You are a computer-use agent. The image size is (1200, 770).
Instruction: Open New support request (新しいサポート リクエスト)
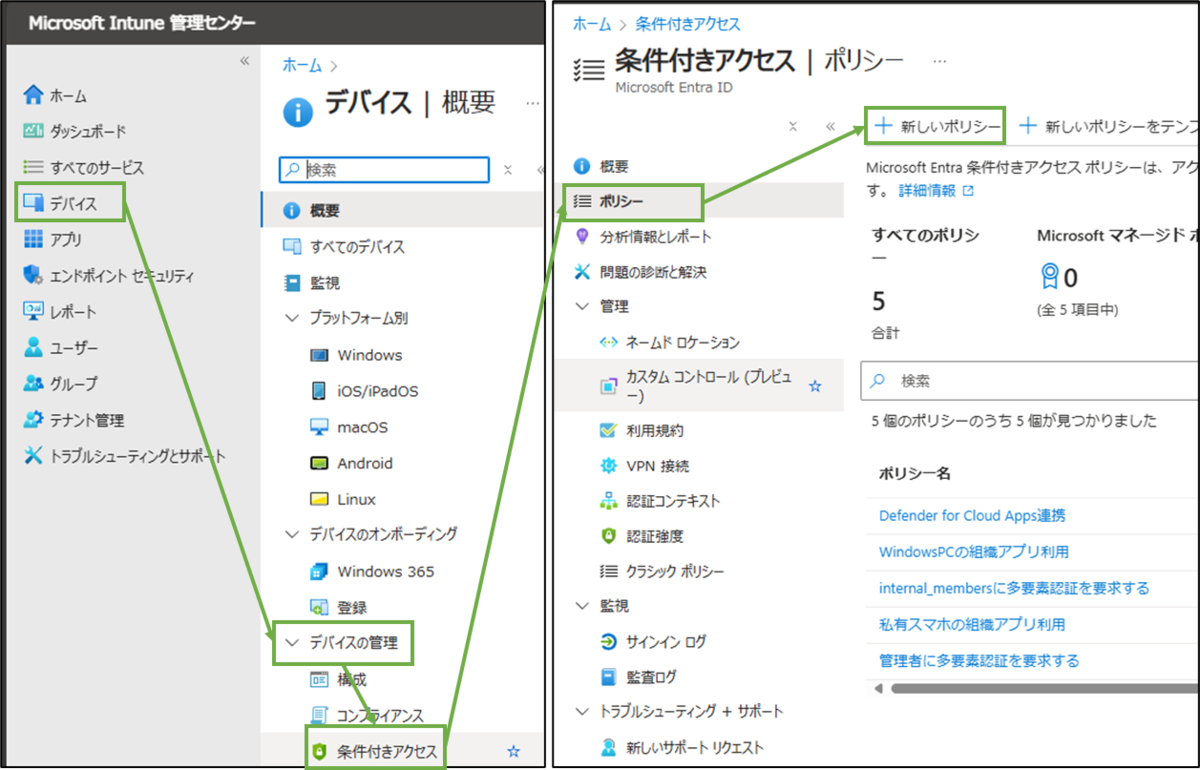[681, 747]
